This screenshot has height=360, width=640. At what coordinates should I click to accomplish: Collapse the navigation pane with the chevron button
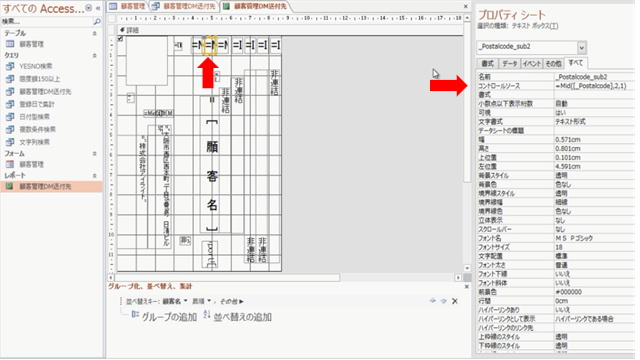[x=98, y=8]
